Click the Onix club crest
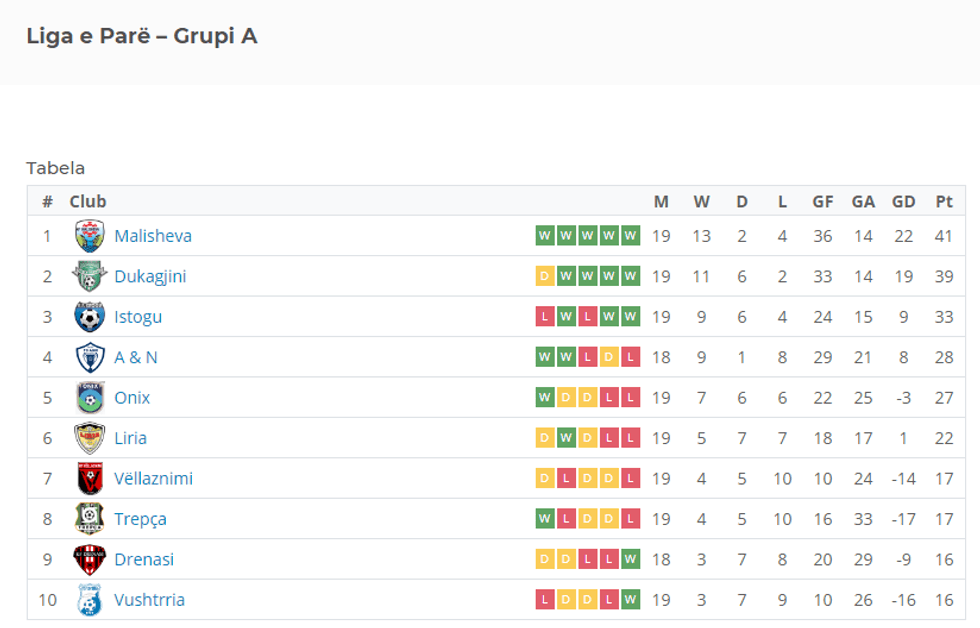980x628 pixels. pyautogui.click(x=89, y=398)
